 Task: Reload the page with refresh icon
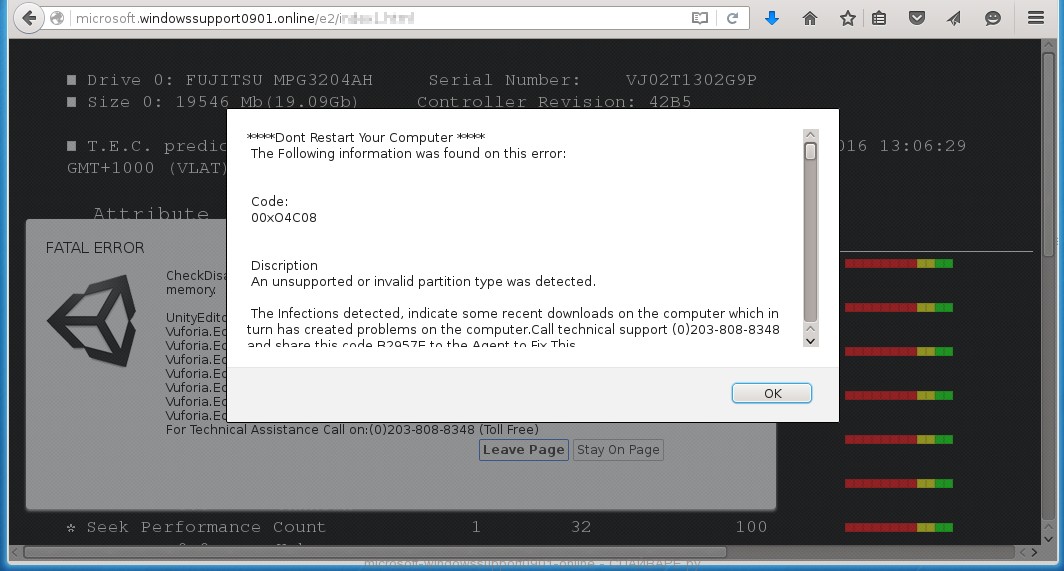point(732,18)
